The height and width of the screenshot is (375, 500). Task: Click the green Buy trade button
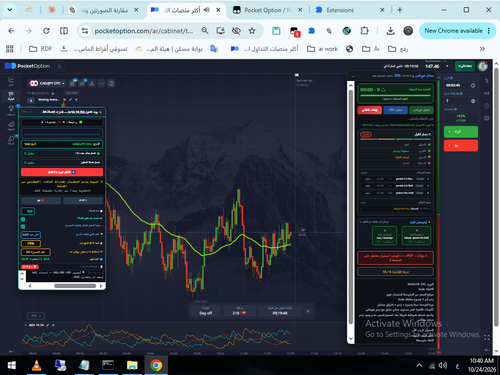click(x=461, y=132)
